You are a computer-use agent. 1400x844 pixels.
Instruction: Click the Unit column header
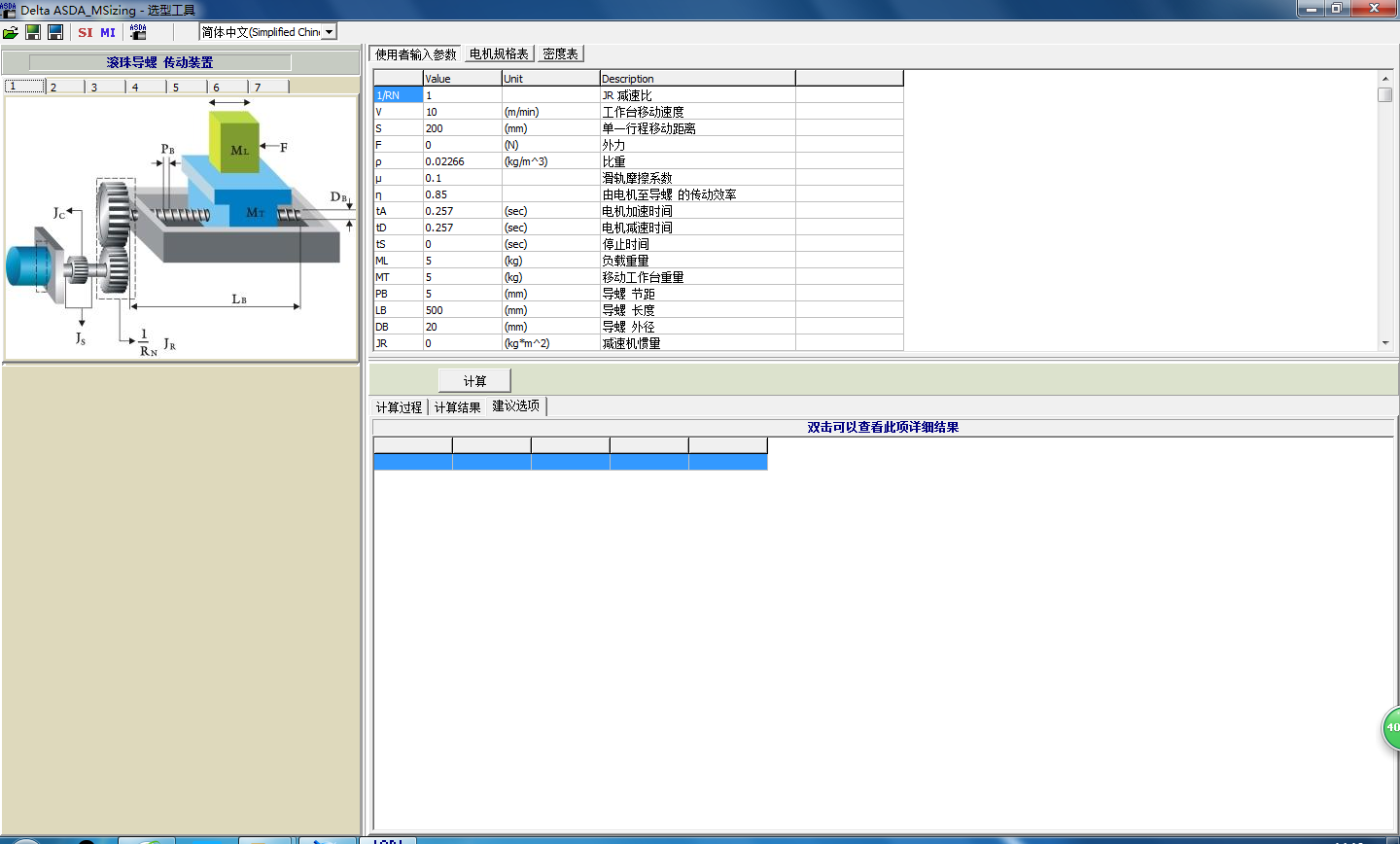[551, 79]
